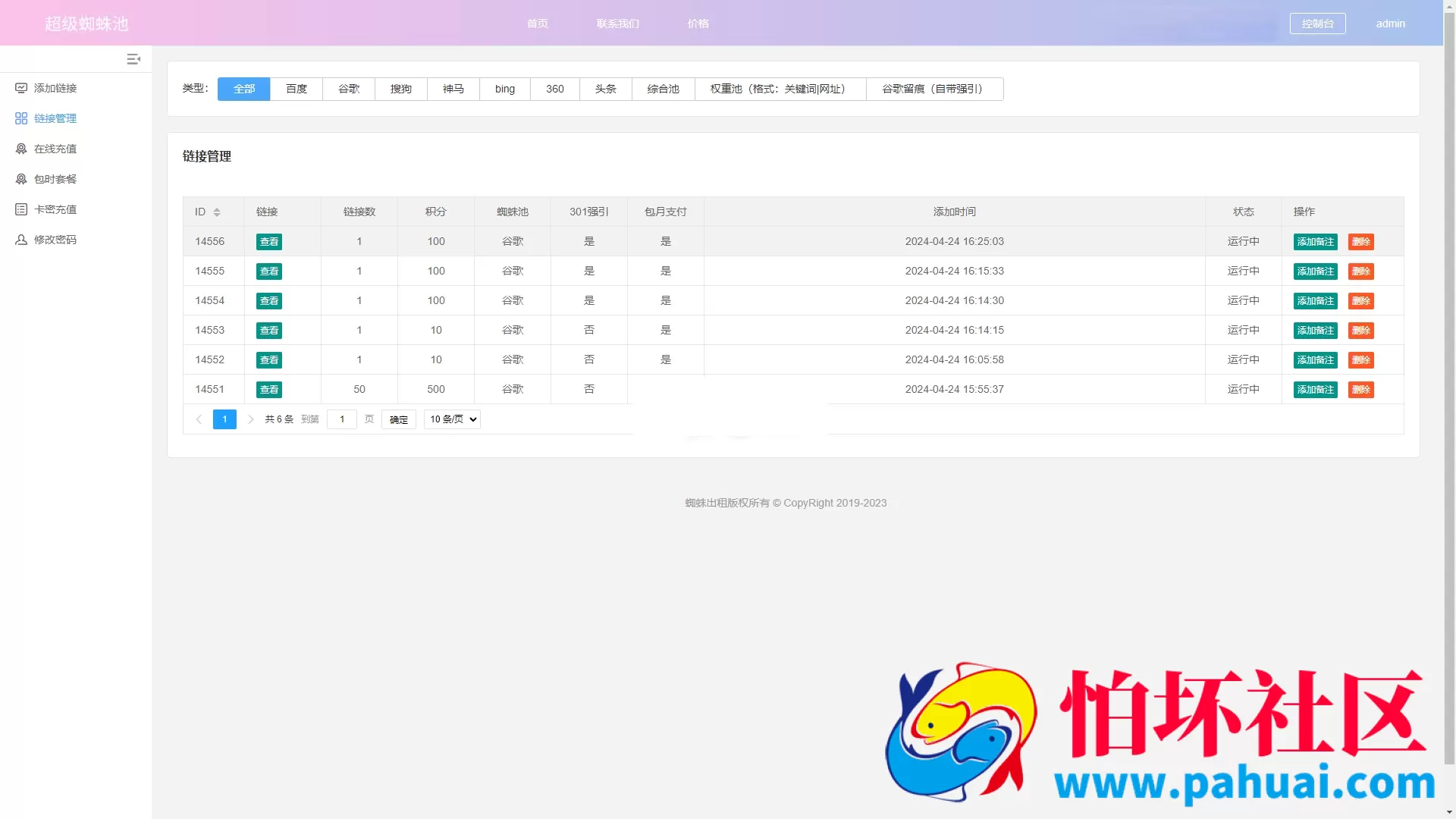Click the 添加链接 sidebar icon
The width and height of the screenshot is (1456, 819).
(x=21, y=88)
